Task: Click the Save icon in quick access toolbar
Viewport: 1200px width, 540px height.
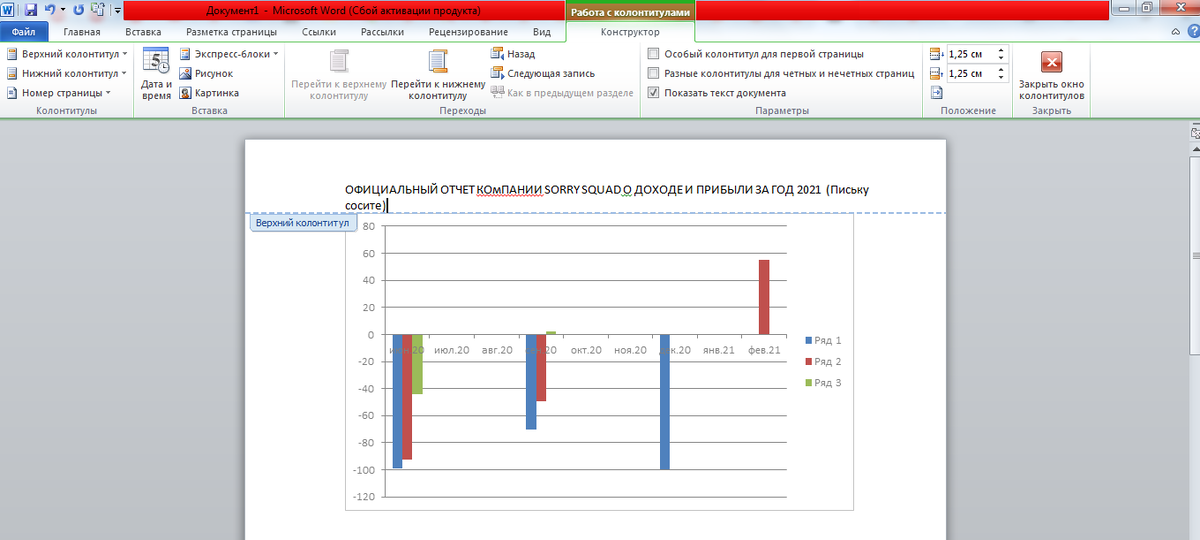Action: click(x=30, y=10)
